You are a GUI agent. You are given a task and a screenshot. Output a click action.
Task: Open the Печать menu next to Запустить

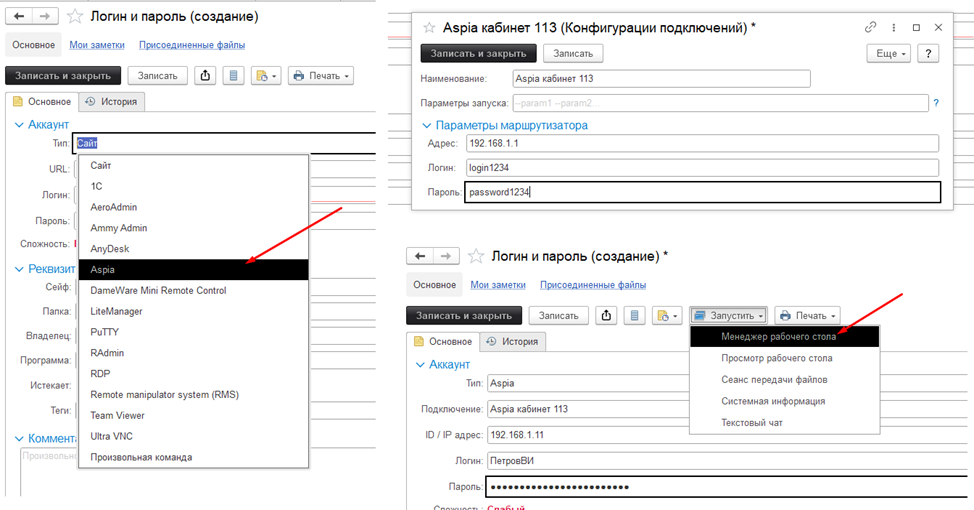click(807, 316)
